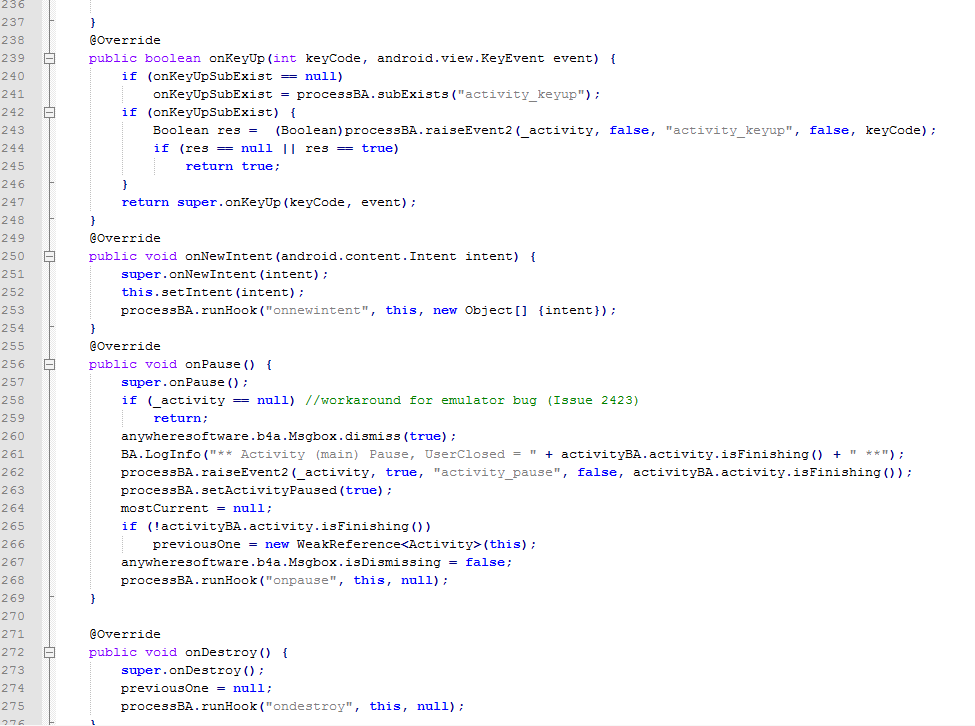
Task: Click "Msgbox.dismiss(true);" line
Action: (288, 436)
